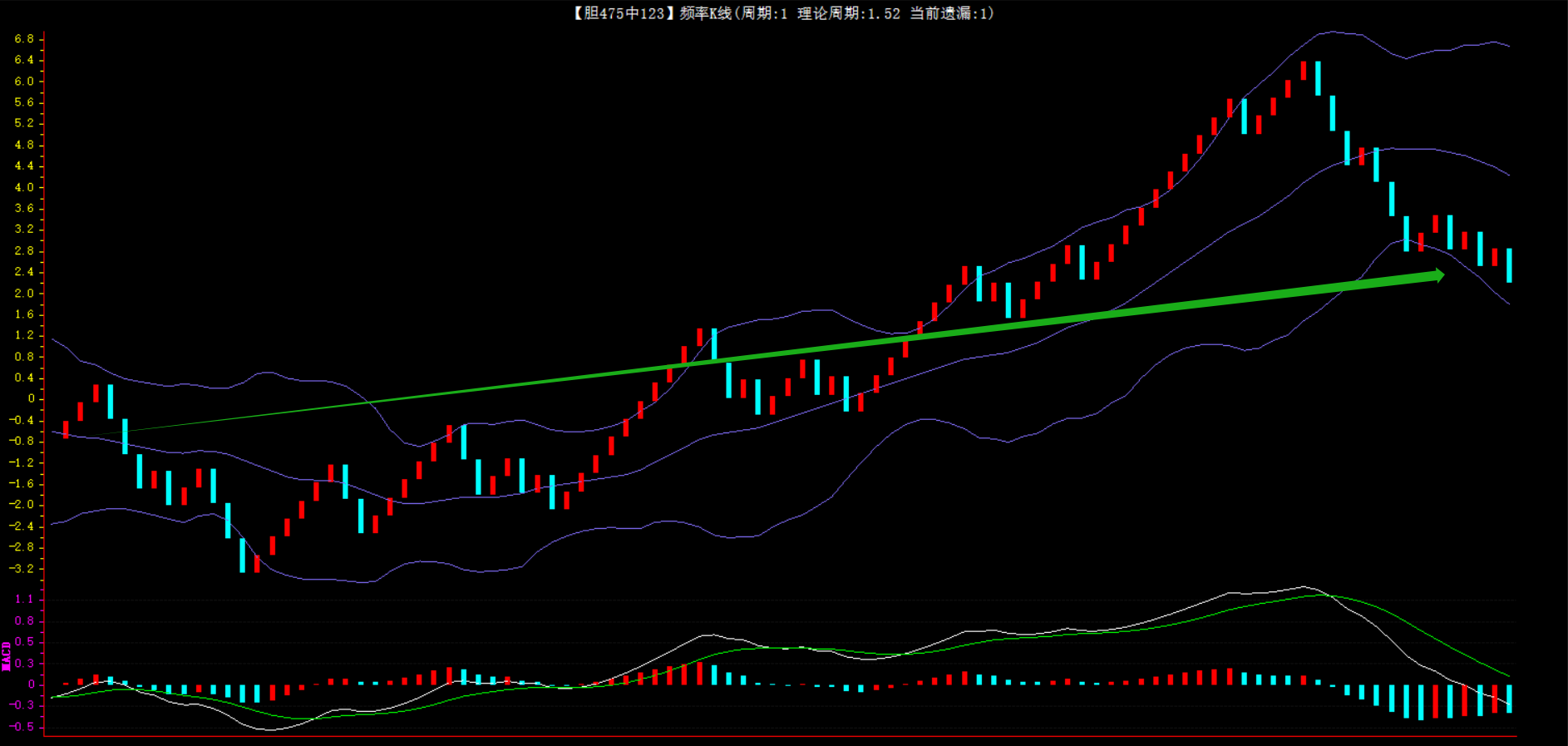Click the -0.5 MACD axis label

pos(22,726)
